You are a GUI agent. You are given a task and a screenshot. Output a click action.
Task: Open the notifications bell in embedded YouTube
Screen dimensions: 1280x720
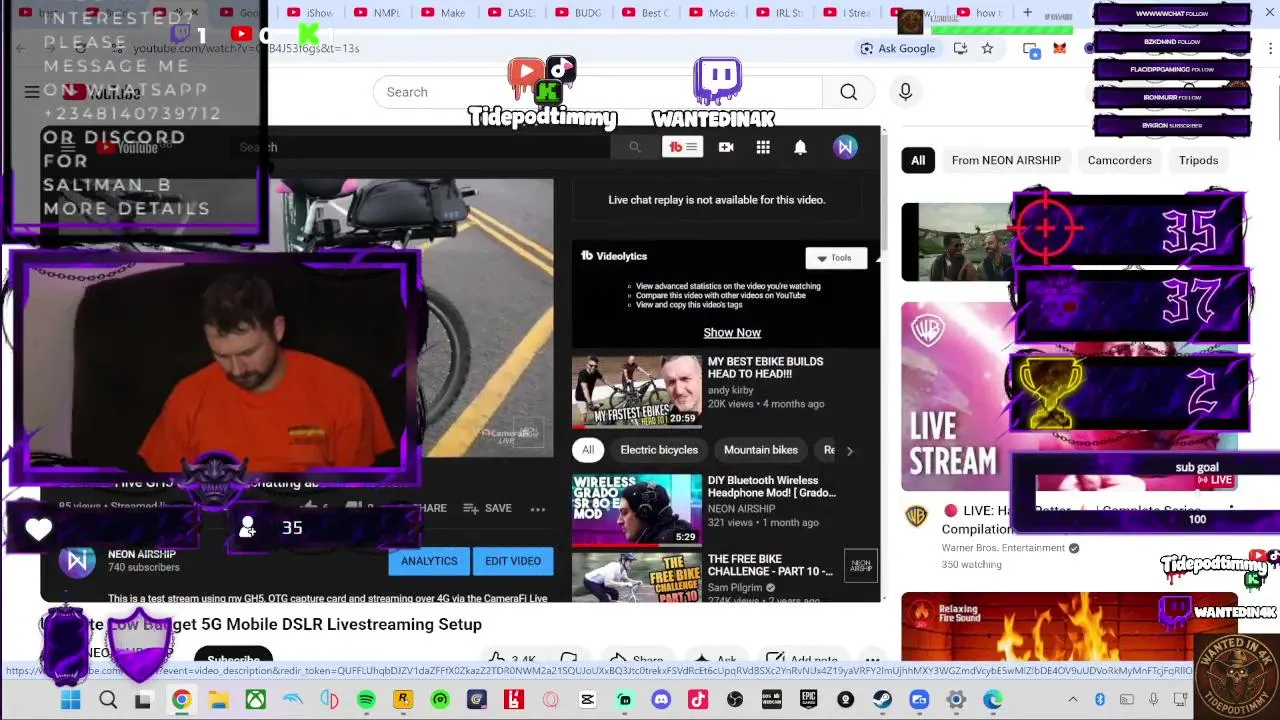click(x=800, y=147)
